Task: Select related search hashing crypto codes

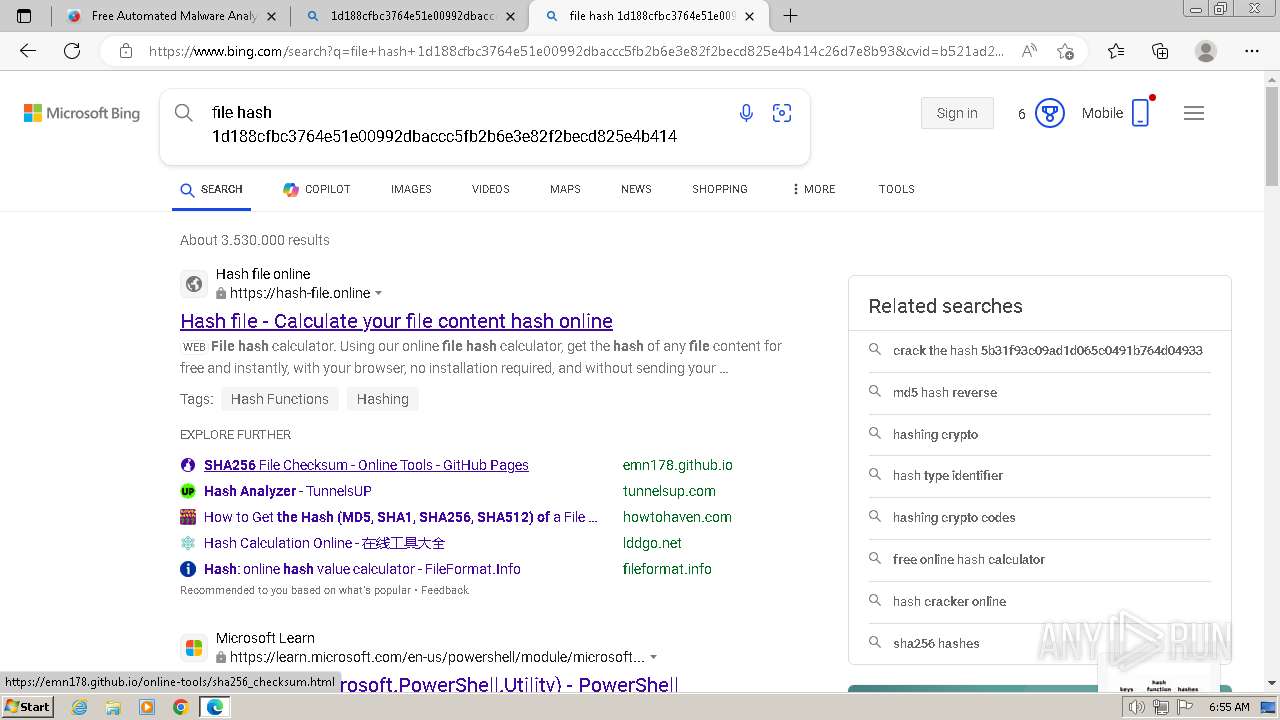Action: pos(954,518)
